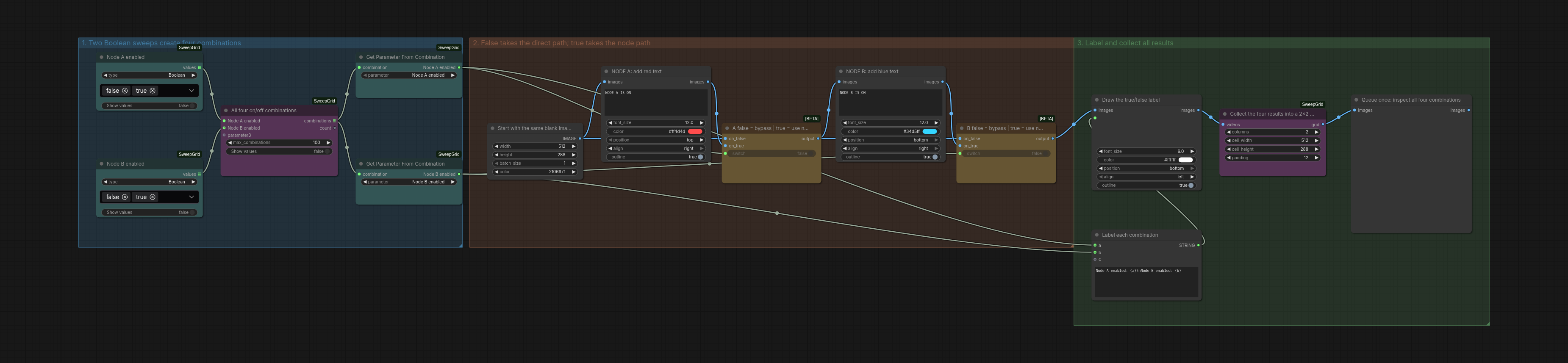Remove the true tag in Node B enabled
This screenshot has width=1568, height=363.
(153, 197)
